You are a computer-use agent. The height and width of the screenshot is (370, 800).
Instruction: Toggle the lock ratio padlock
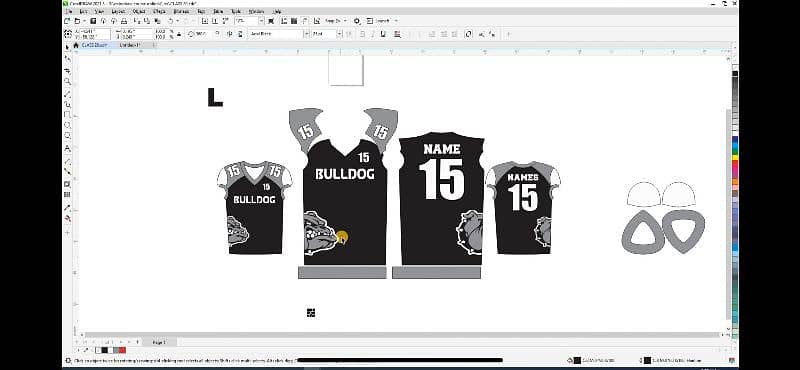point(179,34)
